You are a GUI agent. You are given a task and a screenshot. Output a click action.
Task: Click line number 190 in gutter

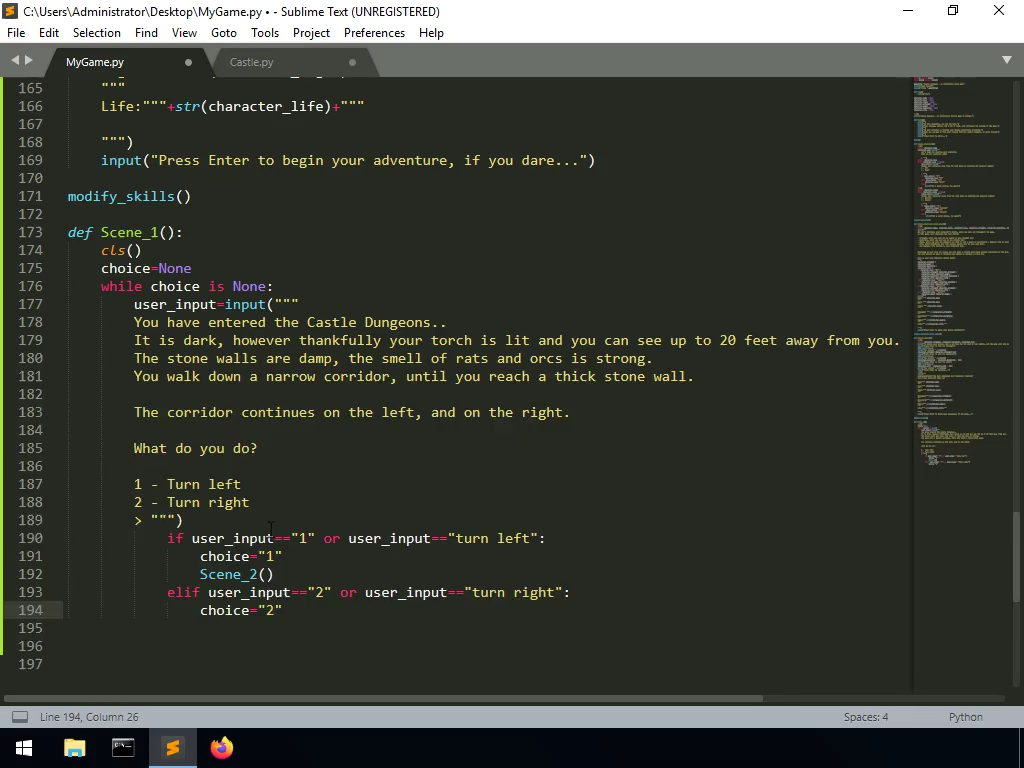pyautogui.click(x=30, y=538)
